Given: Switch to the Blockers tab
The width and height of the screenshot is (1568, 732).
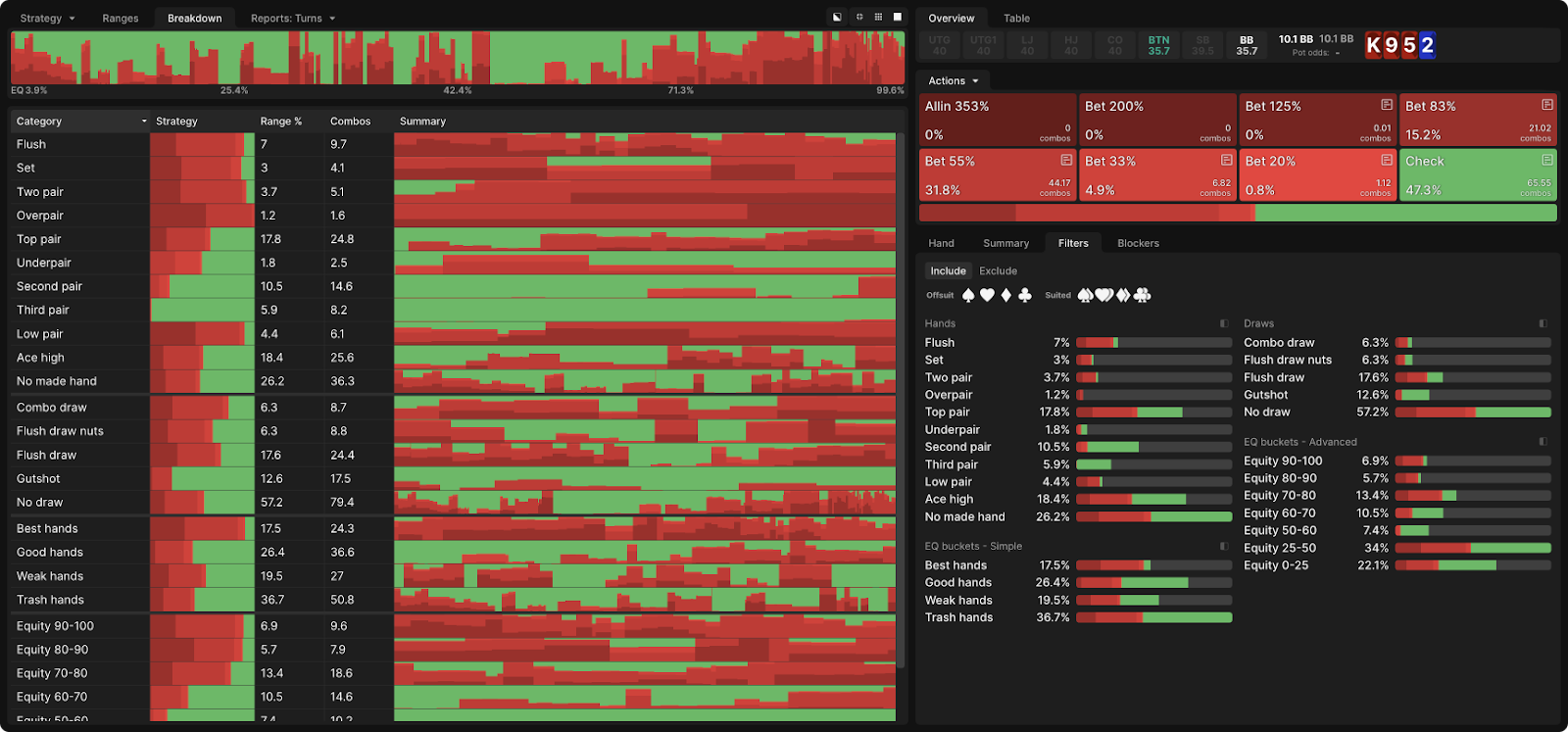Looking at the screenshot, I should tap(1138, 243).
